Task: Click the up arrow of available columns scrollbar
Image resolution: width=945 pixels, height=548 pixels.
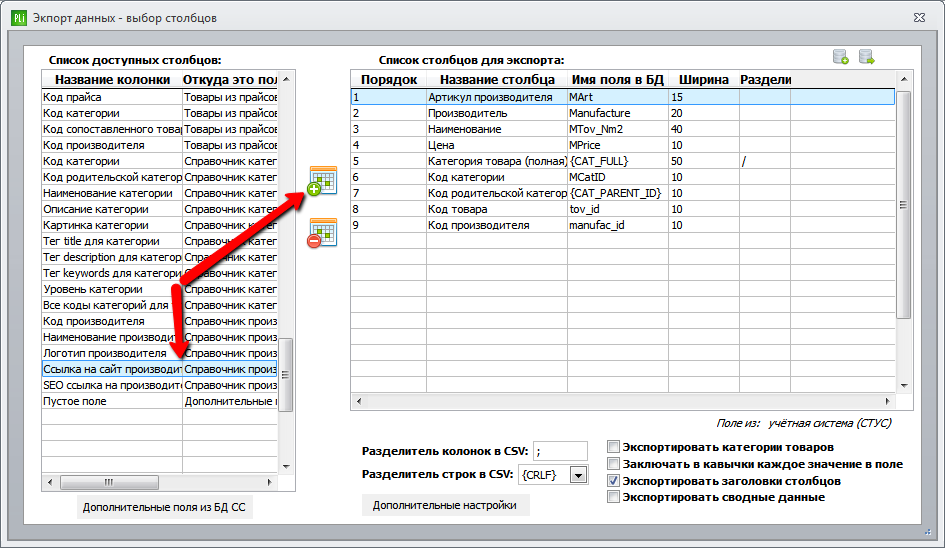Action: click(x=286, y=79)
